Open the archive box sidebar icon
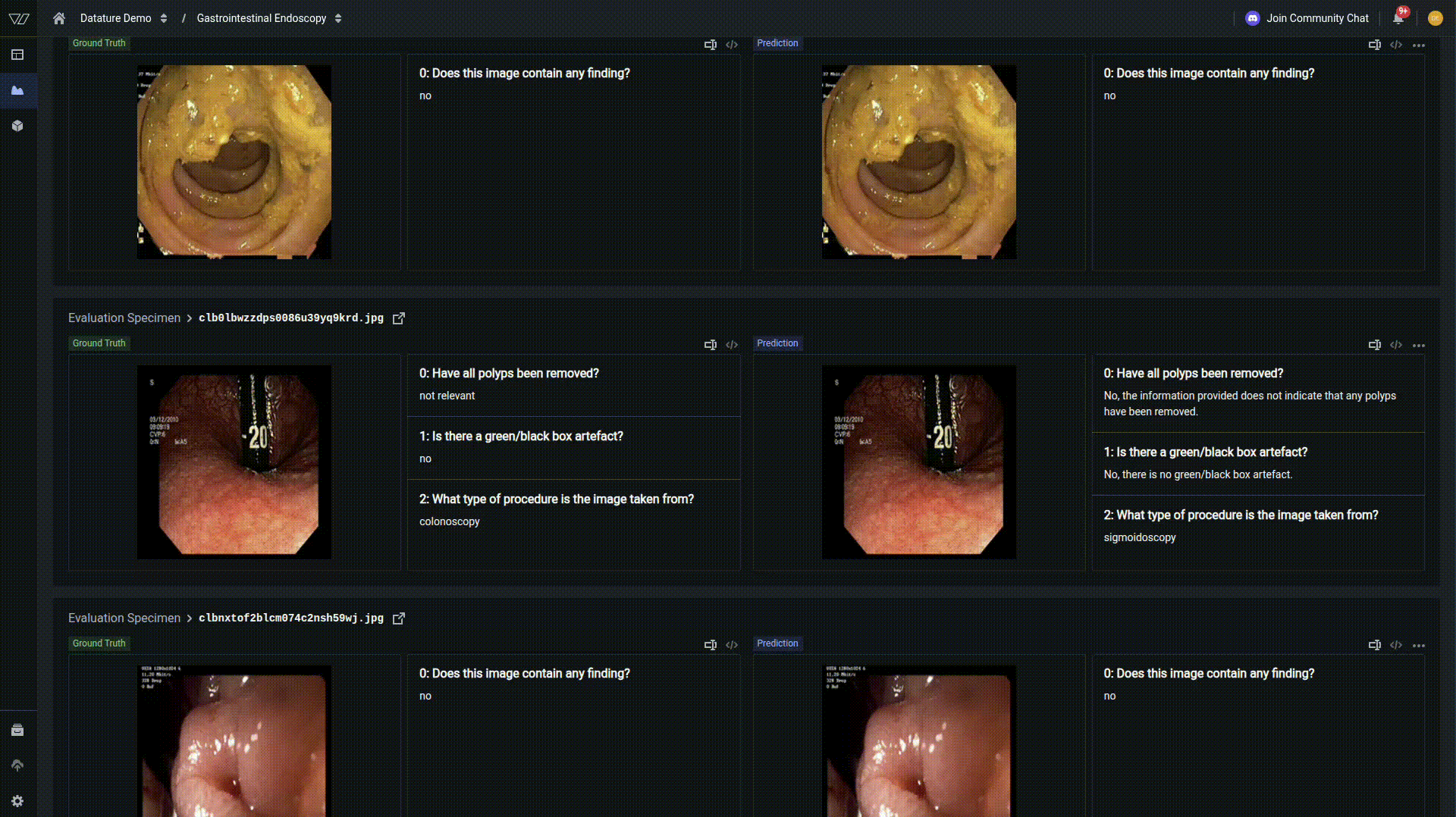1456x817 pixels. (x=17, y=731)
